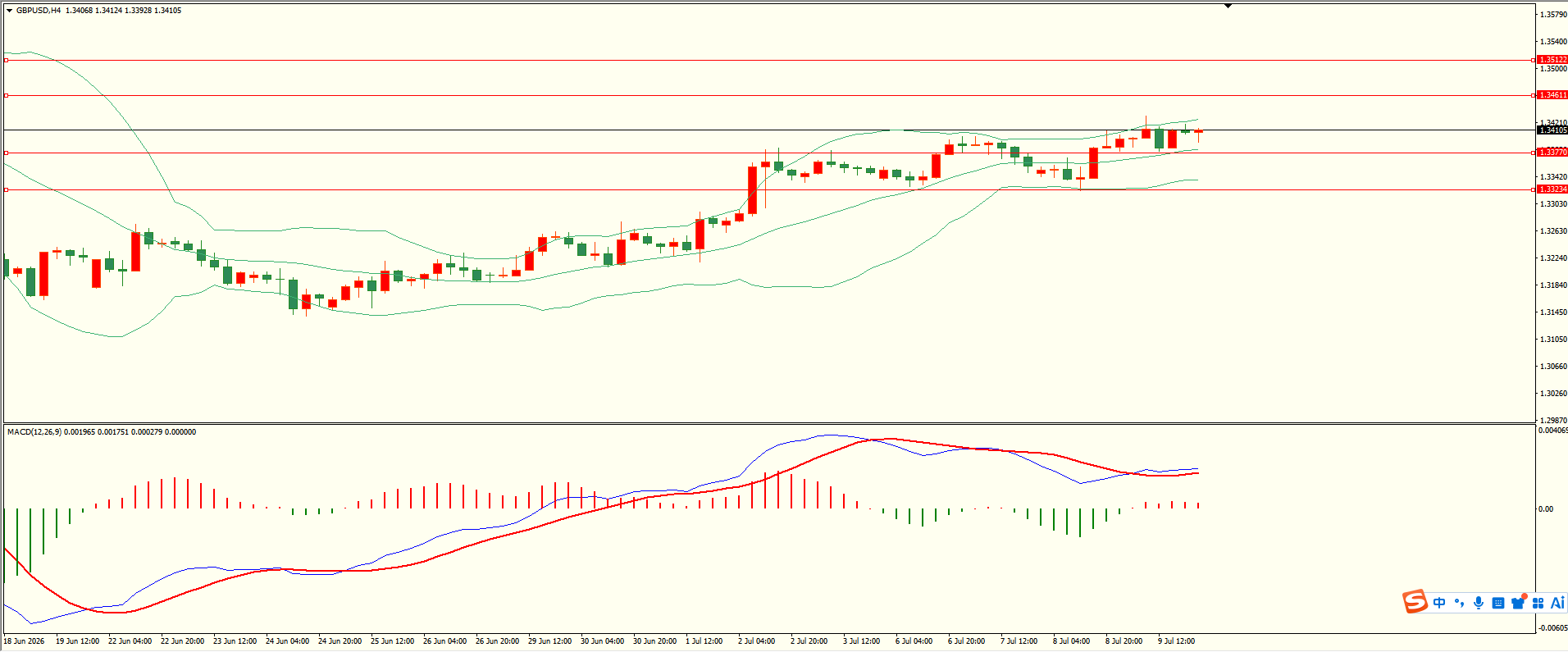The height and width of the screenshot is (652, 1568).
Task: Open the GBPUSD chart dropdown arrow
Action: click(x=9, y=11)
